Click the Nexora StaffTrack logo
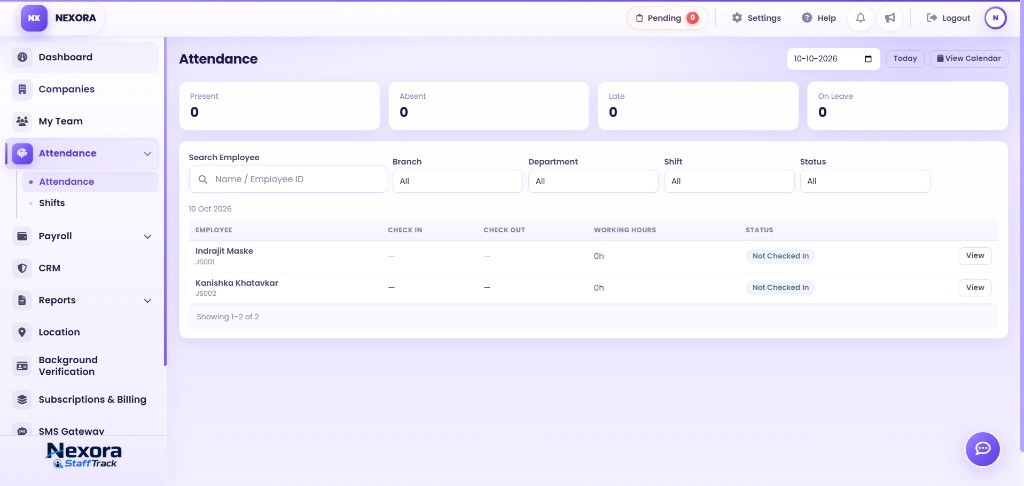Image resolution: width=1024 pixels, height=486 pixels. pos(83,455)
